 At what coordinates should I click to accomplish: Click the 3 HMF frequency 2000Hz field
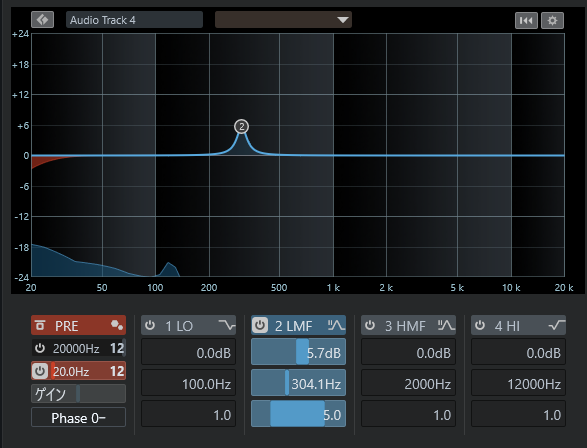click(408, 383)
